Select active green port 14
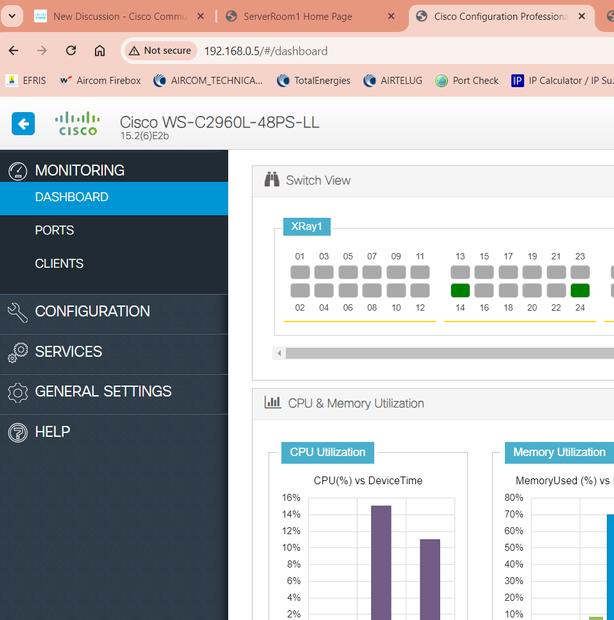614x620 pixels. pyautogui.click(x=460, y=291)
